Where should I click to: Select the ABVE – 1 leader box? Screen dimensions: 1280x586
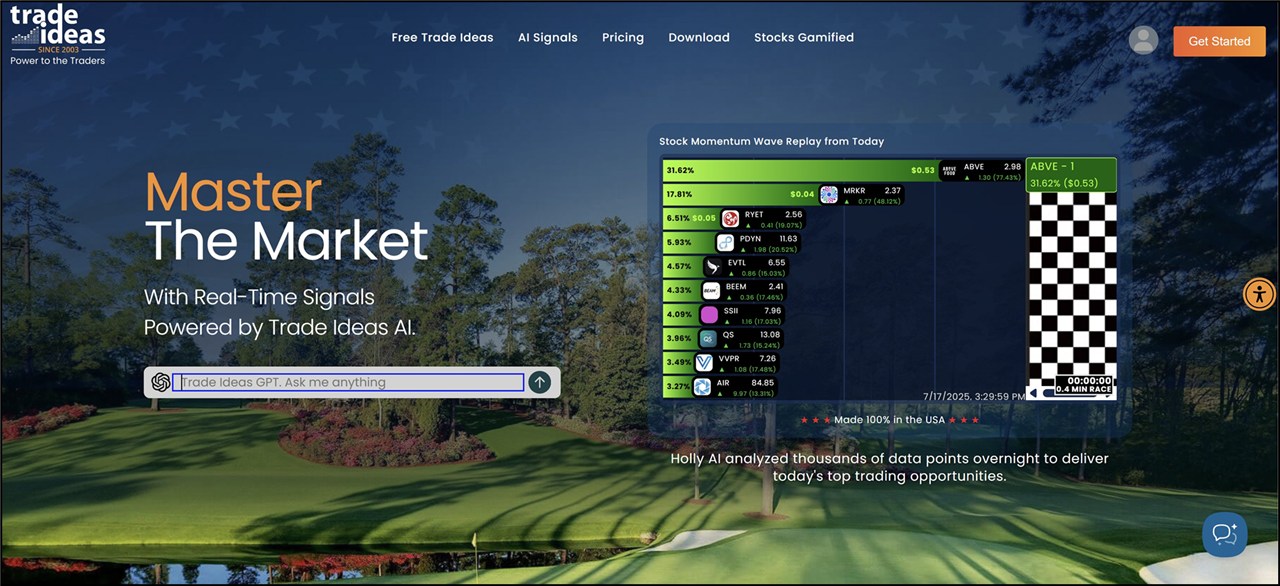pyautogui.click(x=1071, y=175)
